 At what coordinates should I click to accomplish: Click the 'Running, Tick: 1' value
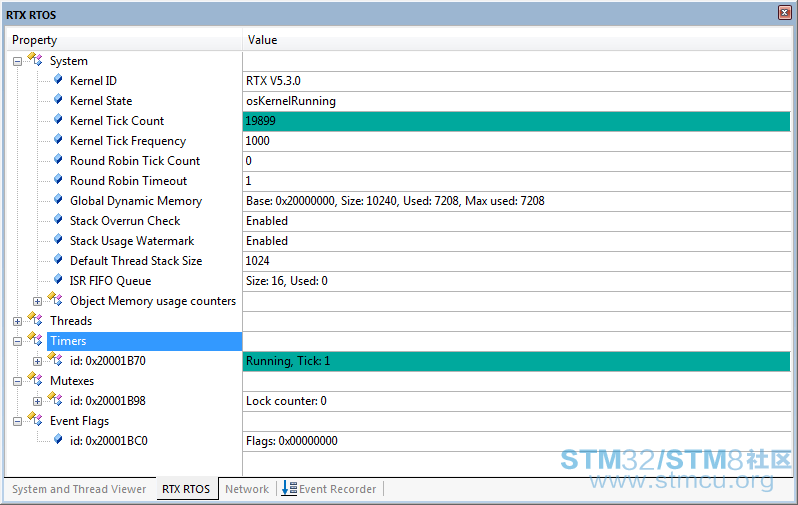pyautogui.click(x=288, y=361)
